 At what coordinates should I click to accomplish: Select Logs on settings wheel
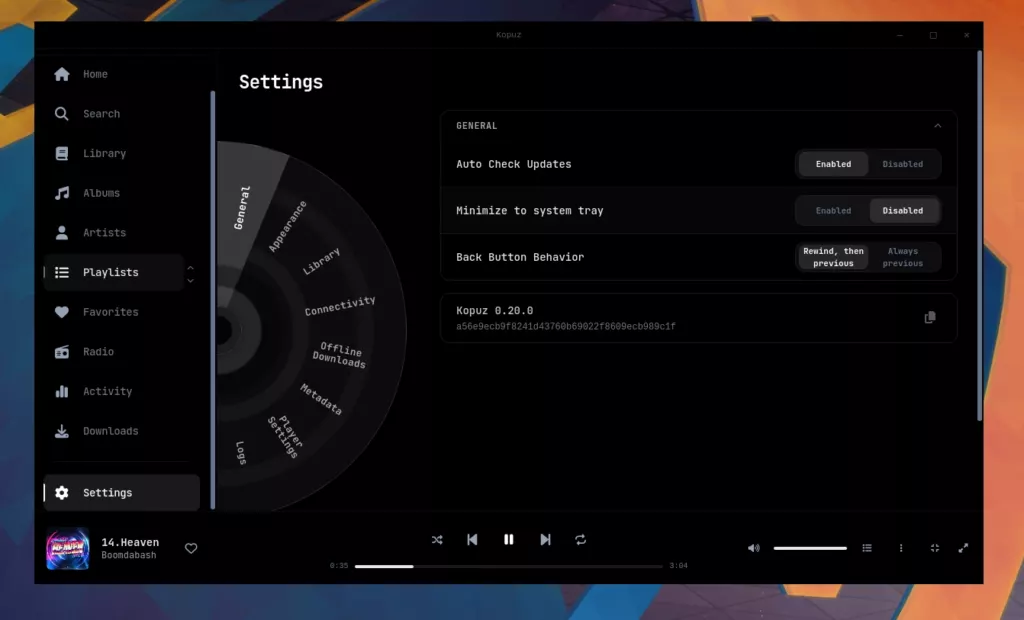point(241,452)
